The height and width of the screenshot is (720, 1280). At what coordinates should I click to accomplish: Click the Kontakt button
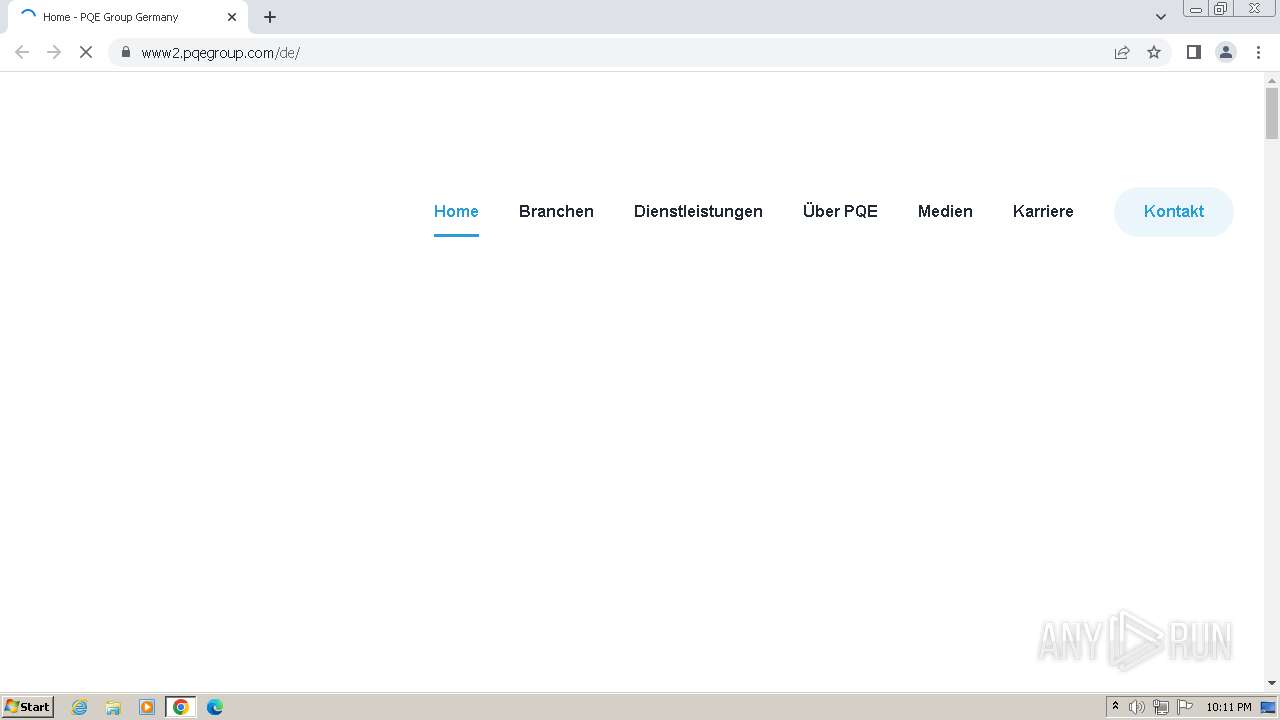point(1174,211)
